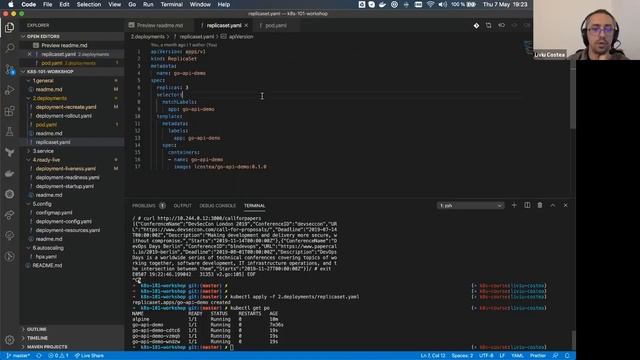Collapse the 6.autoscaling folder
Image resolution: width=640 pixels, height=360 pixels.
[48, 248]
